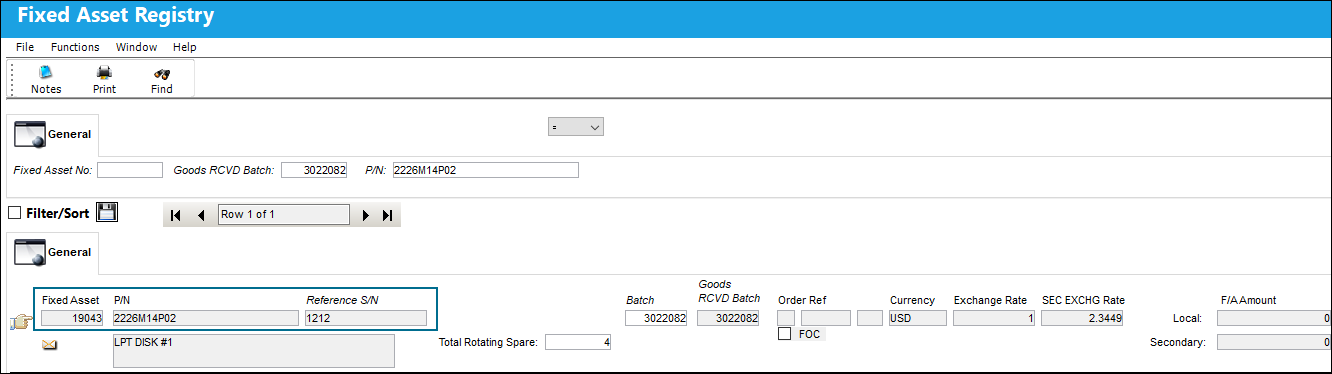
Task: Click the Print toolbar icon
Action: [x=104, y=80]
